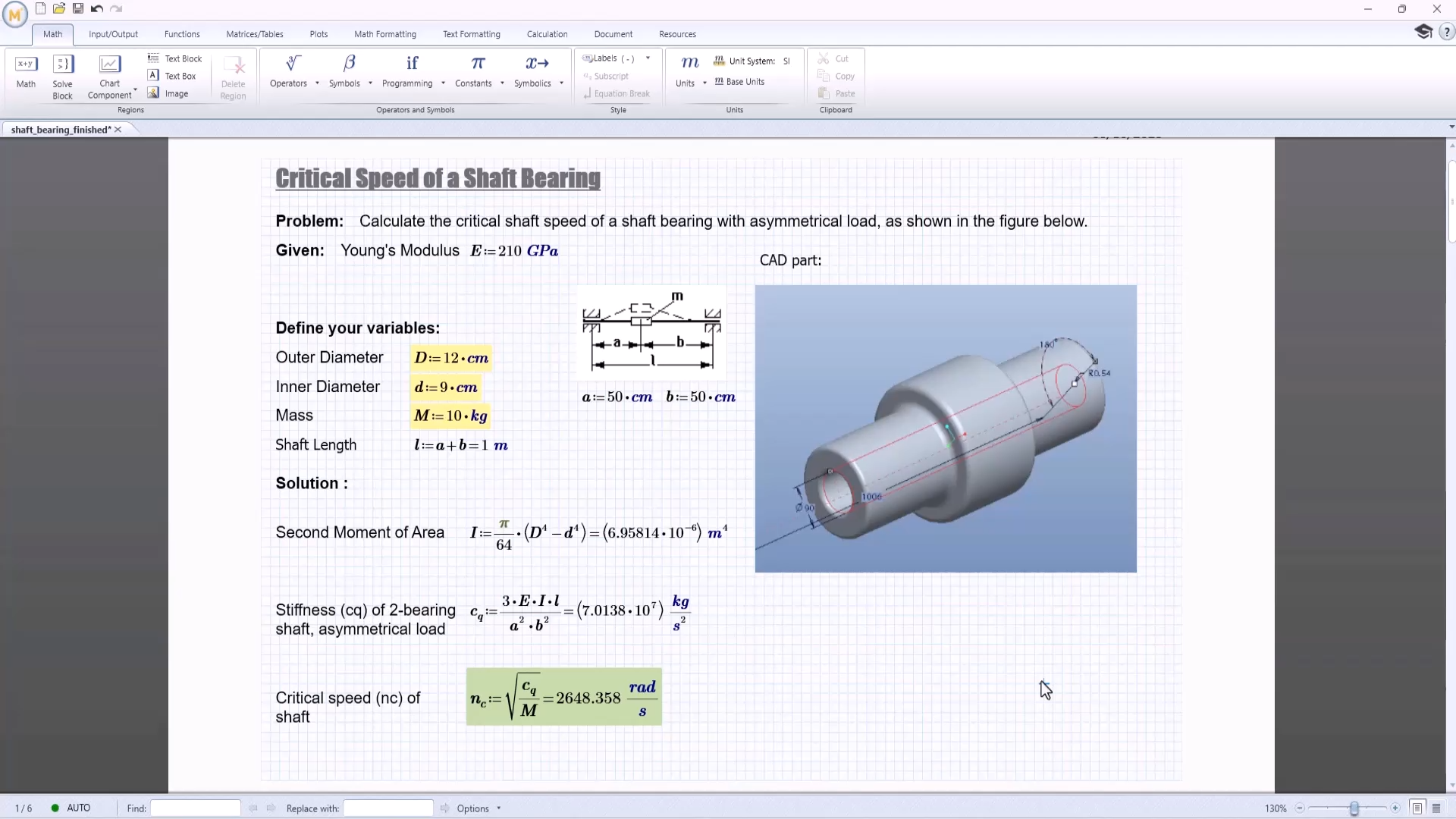Insert an Image region
The height and width of the screenshot is (819, 1456).
[176, 93]
